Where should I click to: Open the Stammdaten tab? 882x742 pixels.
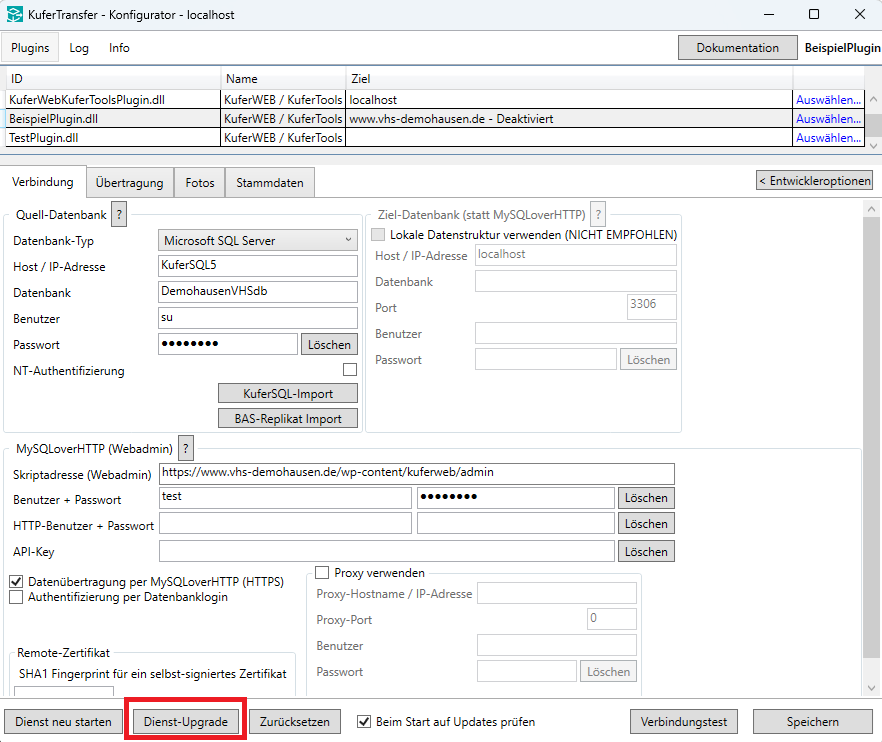point(269,183)
